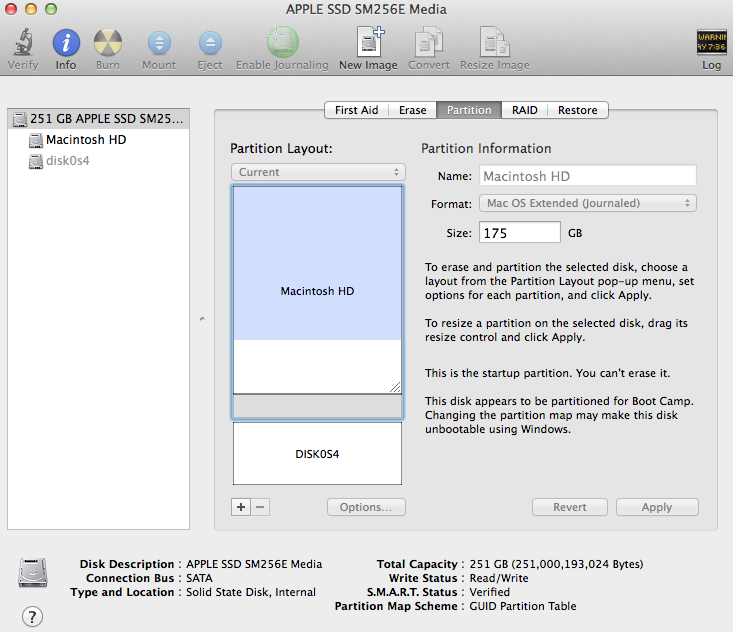
Task: Open the Format dropdown menu
Action: (588, 203)
